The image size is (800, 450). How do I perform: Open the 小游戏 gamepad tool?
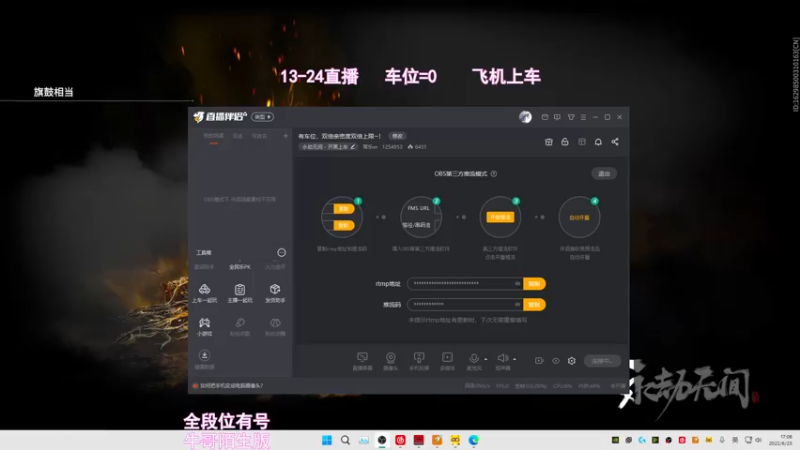[204, 327]
